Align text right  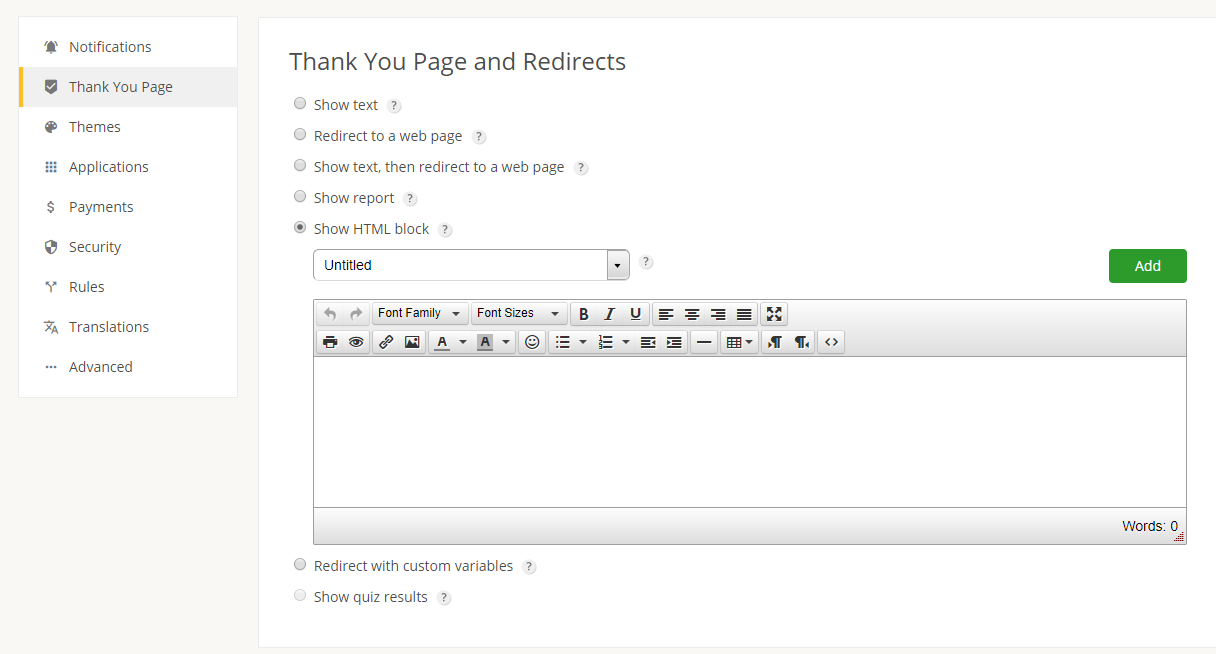pos(718,314)
